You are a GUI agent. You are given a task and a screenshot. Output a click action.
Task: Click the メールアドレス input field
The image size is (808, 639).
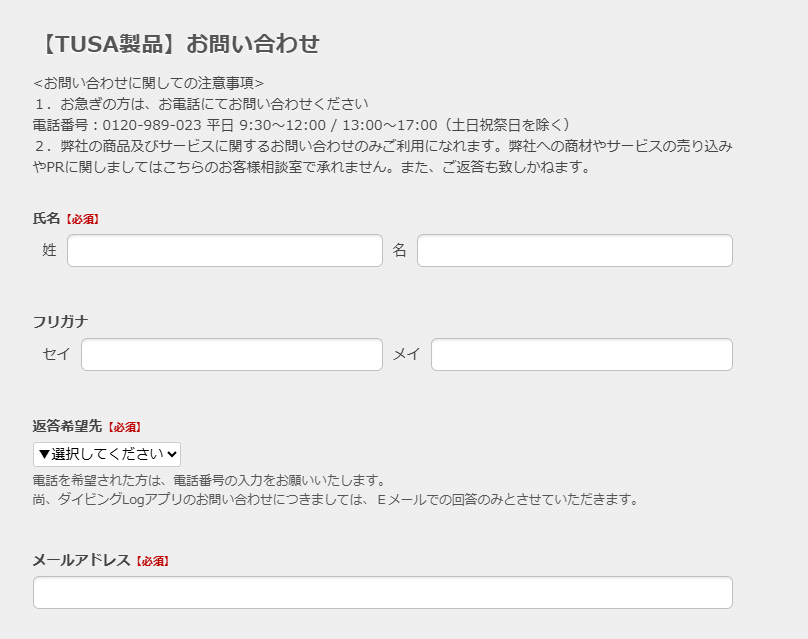click(383, 593)
